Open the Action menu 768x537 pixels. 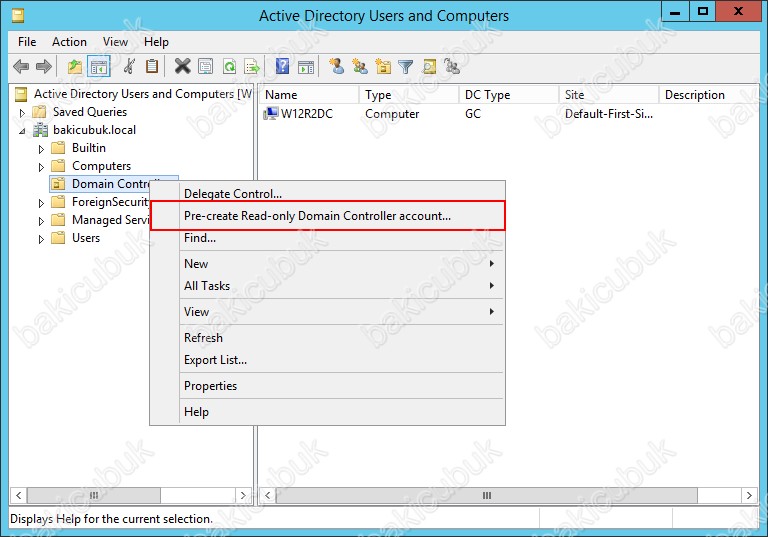(x=70, y=42)
